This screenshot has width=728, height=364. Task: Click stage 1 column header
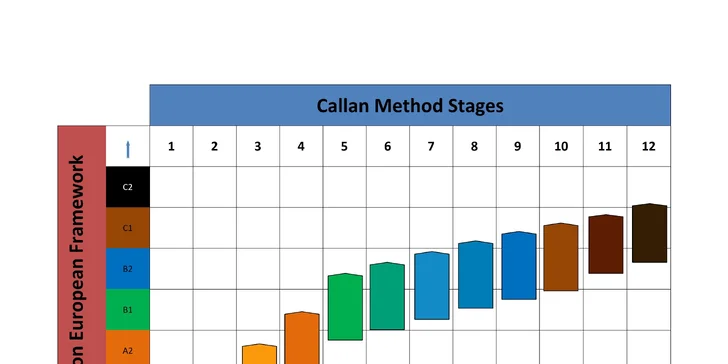click(171, 146)
